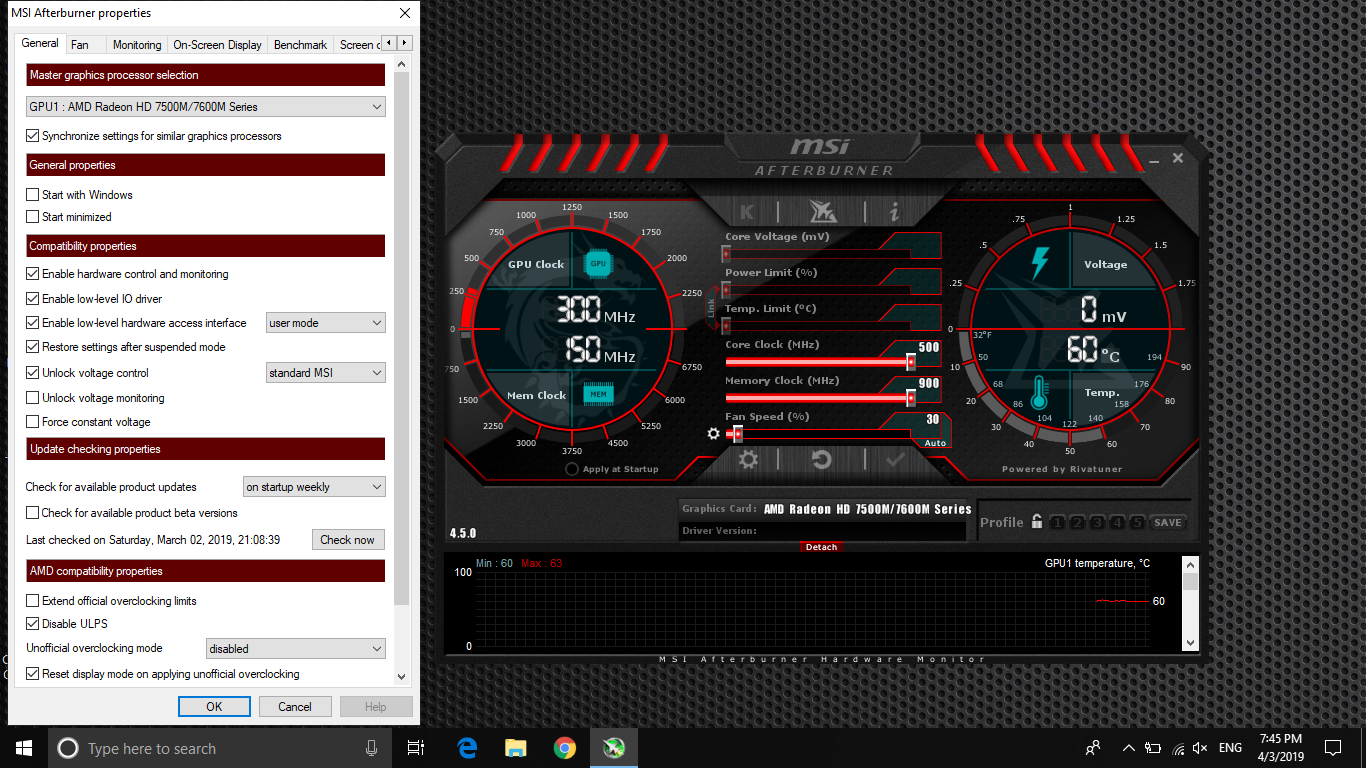Open the MSI oc scanner icon

pyautogui.click(x=821, y=211)
